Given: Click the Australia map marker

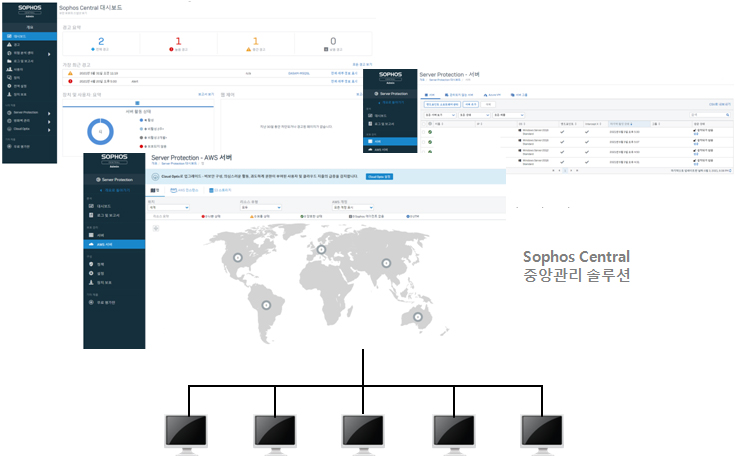Looking at the screenshot, I should [x=416, y=316].
